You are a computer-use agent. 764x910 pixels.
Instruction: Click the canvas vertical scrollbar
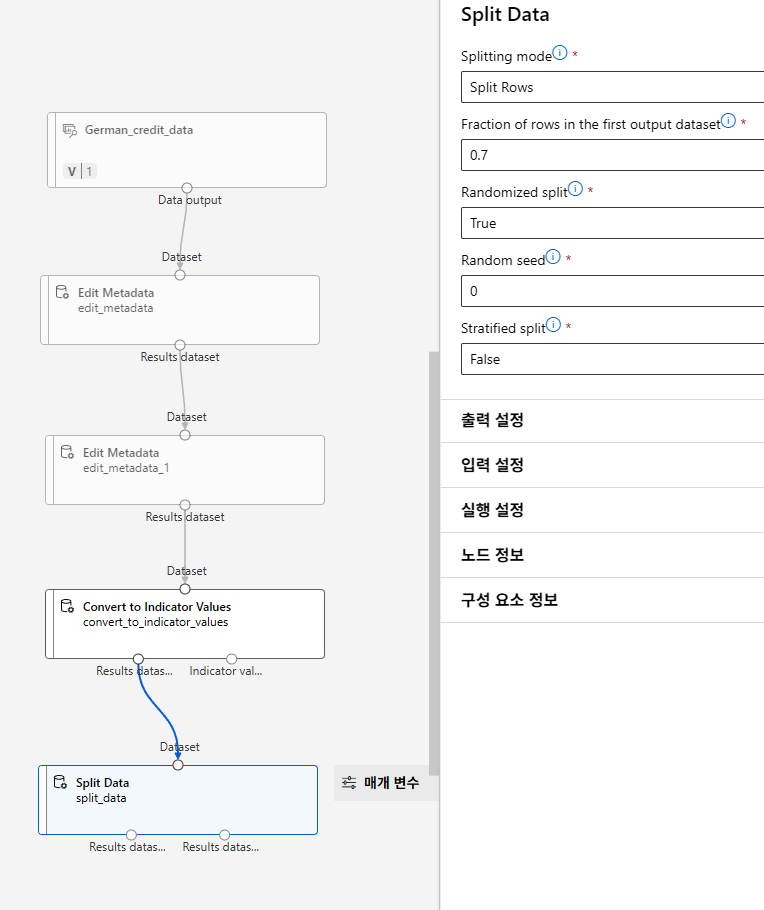pyautogui.click(x=434, y=563)
